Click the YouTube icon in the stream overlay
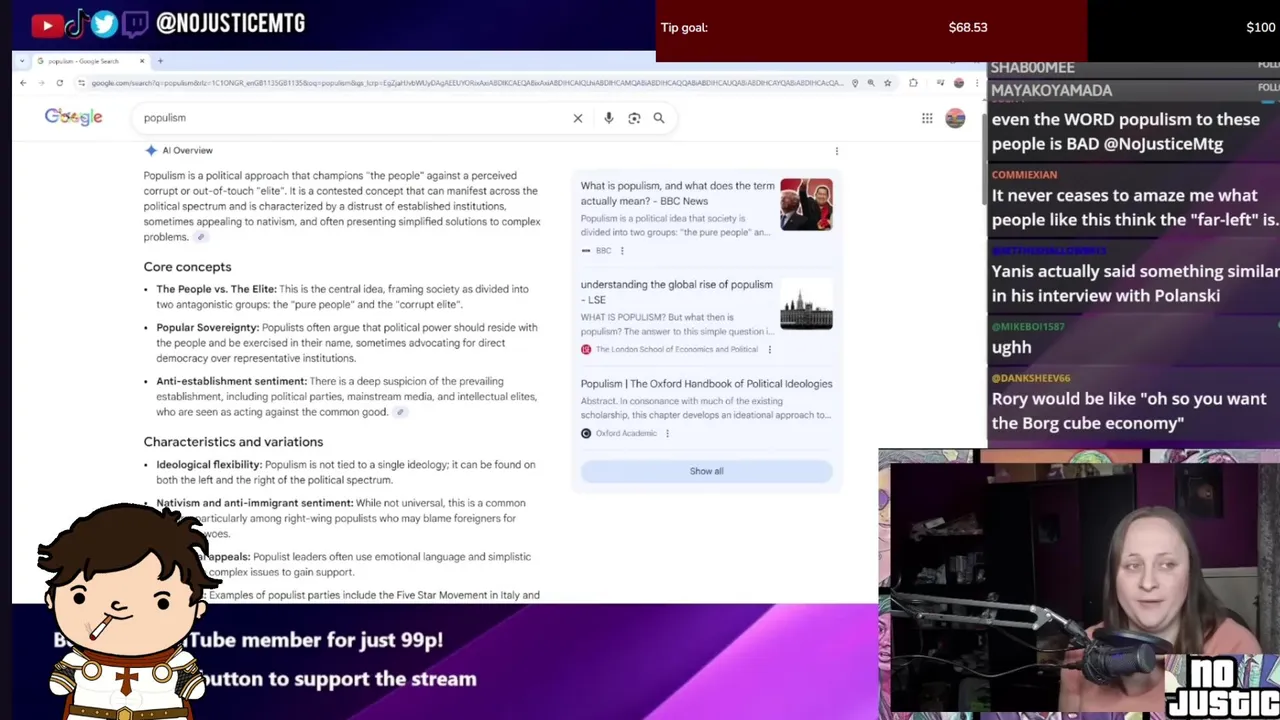This screenshot has width=1280, height=720. [x=46, y=24]
